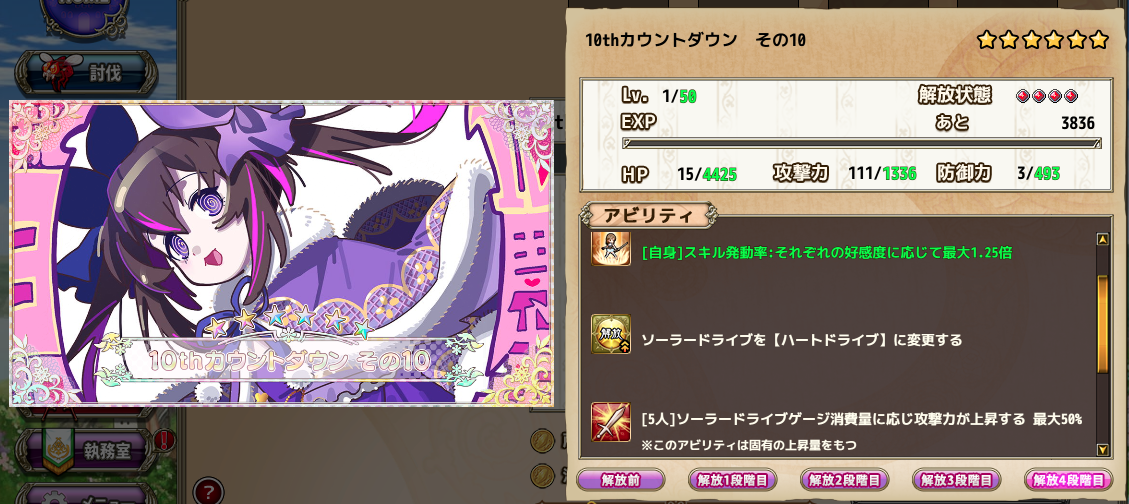This screenshot has height=504, width=1129.
Task: Click the ability list scroll-up arrow
Action: pyautogui.click(x=1102, y=239)
